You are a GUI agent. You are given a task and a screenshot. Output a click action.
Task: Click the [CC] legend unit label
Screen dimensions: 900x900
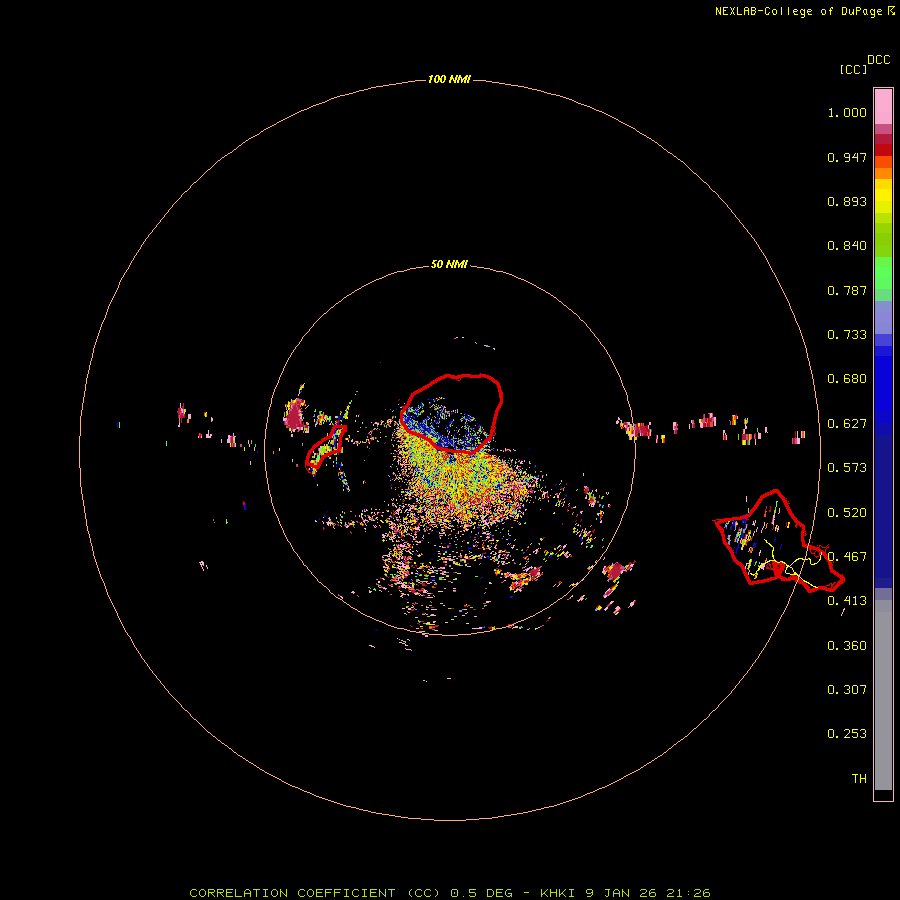coord(853,69)
